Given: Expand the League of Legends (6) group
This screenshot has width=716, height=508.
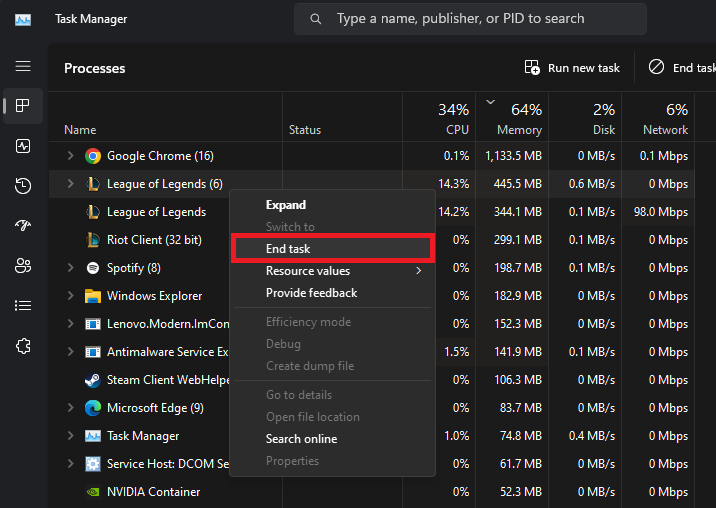Looking at the screenshot, I should (70, 184).
